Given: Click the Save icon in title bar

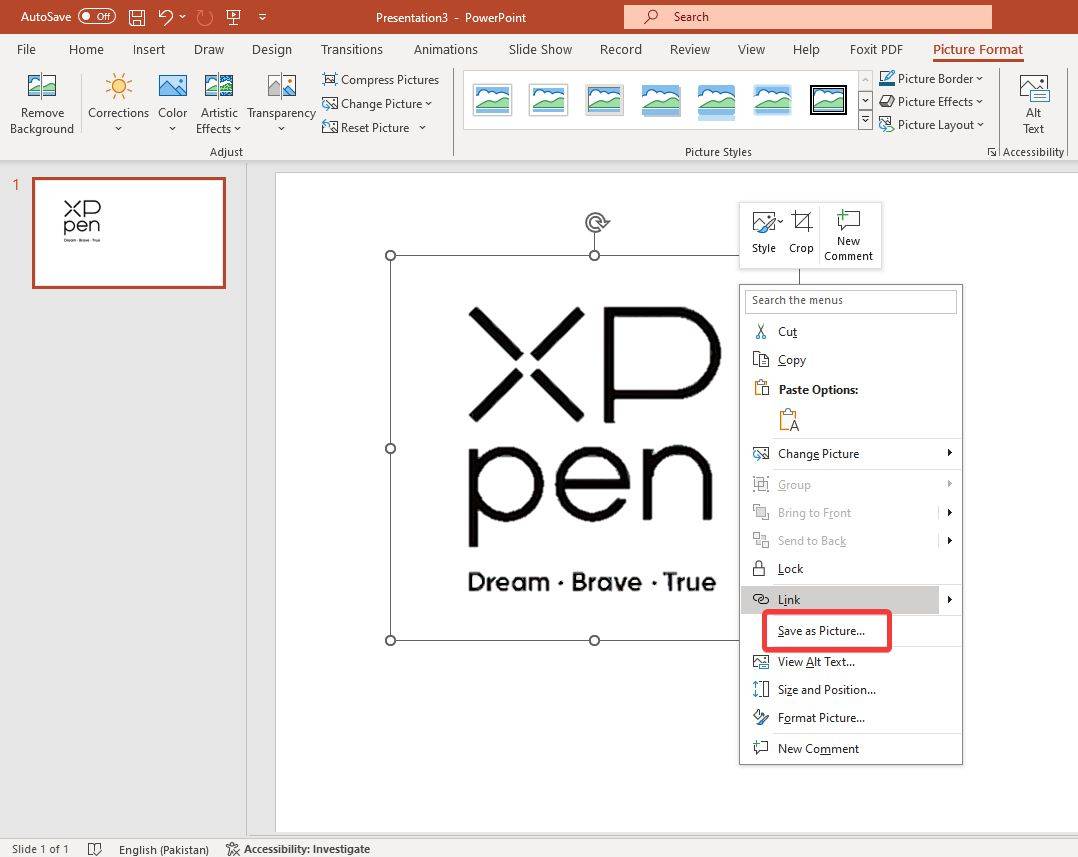Looking at the screenshot, I should 137,17.
